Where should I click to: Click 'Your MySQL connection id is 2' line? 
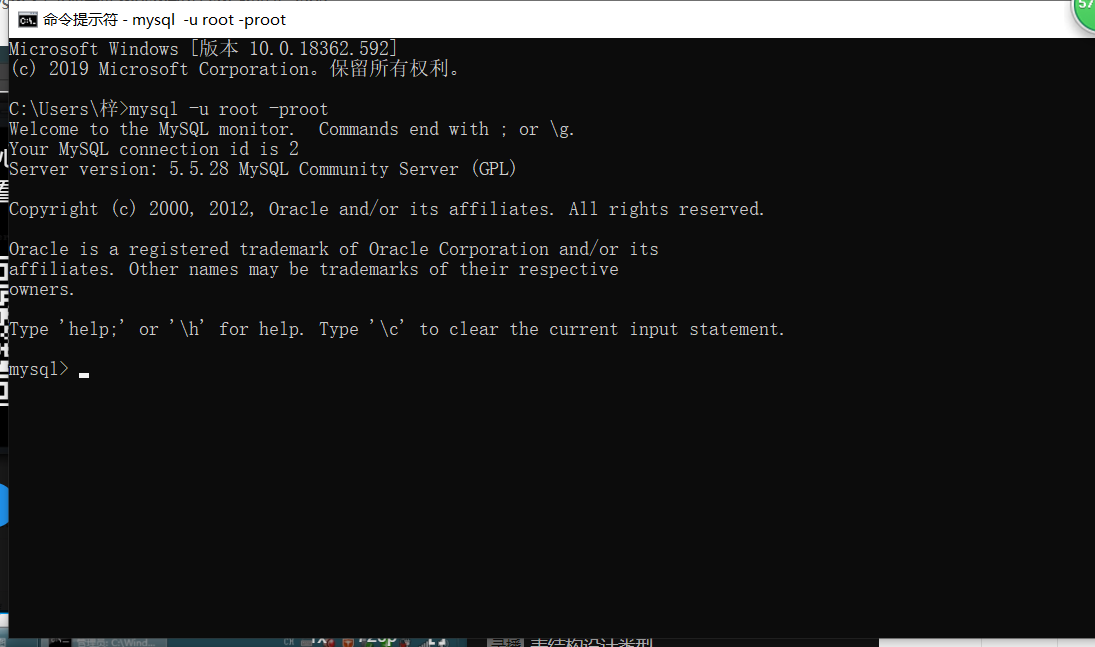click(x=154, y=150)
